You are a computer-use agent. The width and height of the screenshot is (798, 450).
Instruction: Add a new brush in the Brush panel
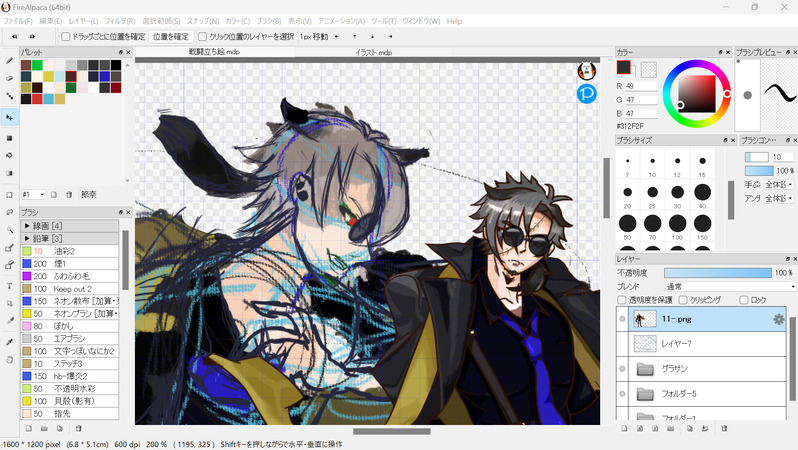click(29, 429)
